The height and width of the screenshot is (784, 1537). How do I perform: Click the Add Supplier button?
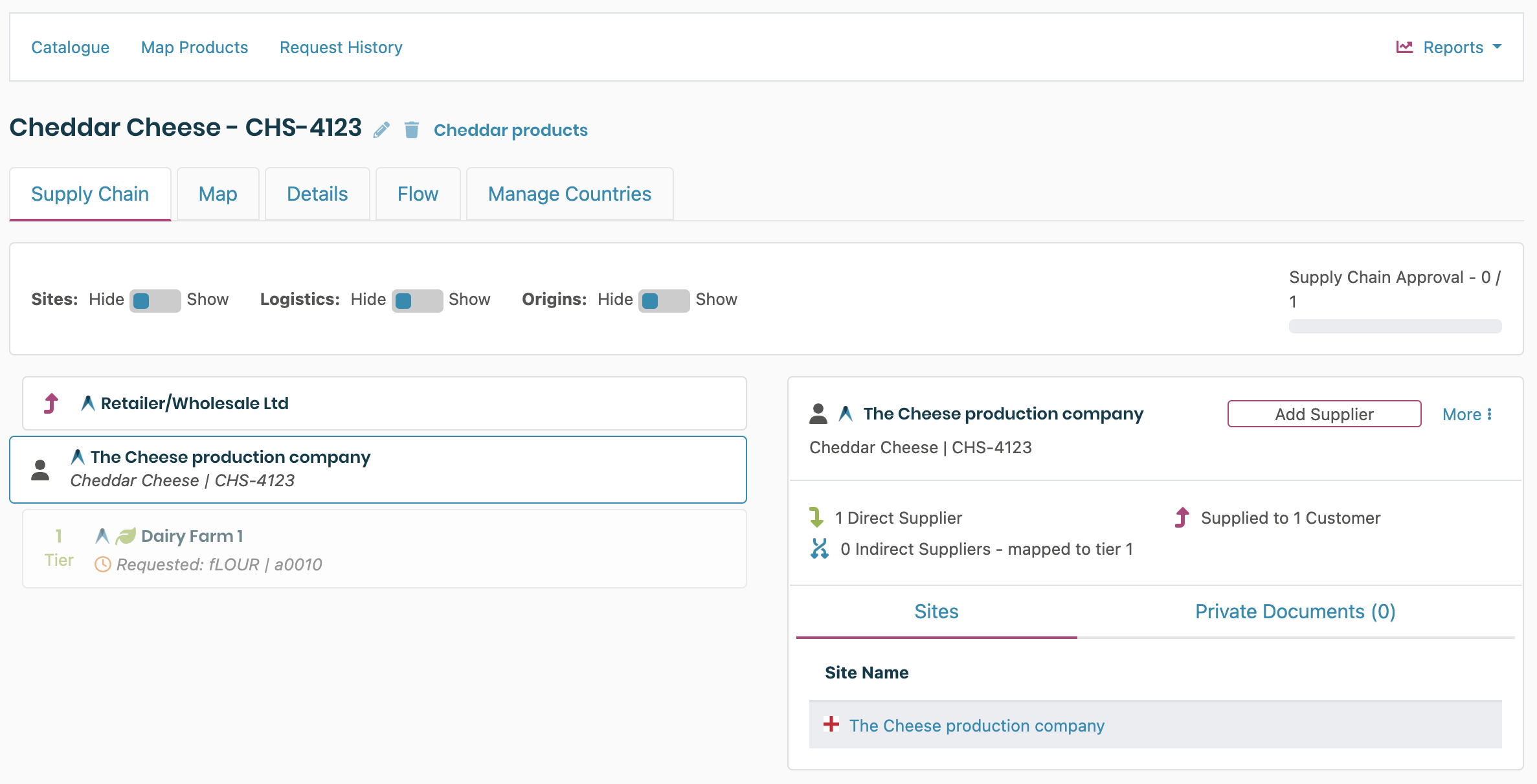1324,414
